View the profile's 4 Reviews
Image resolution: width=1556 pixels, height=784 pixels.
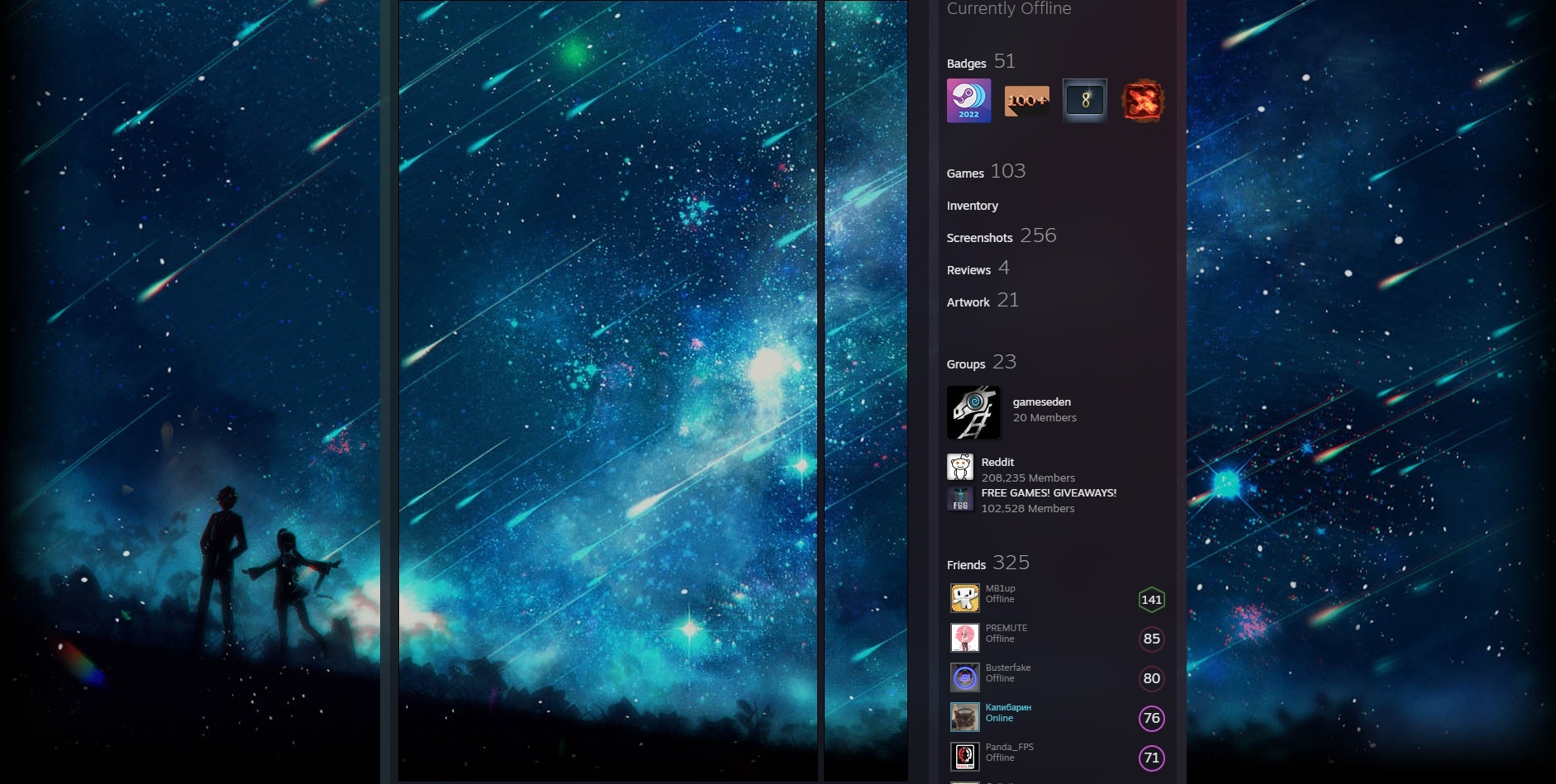click(x=968, y=269)
